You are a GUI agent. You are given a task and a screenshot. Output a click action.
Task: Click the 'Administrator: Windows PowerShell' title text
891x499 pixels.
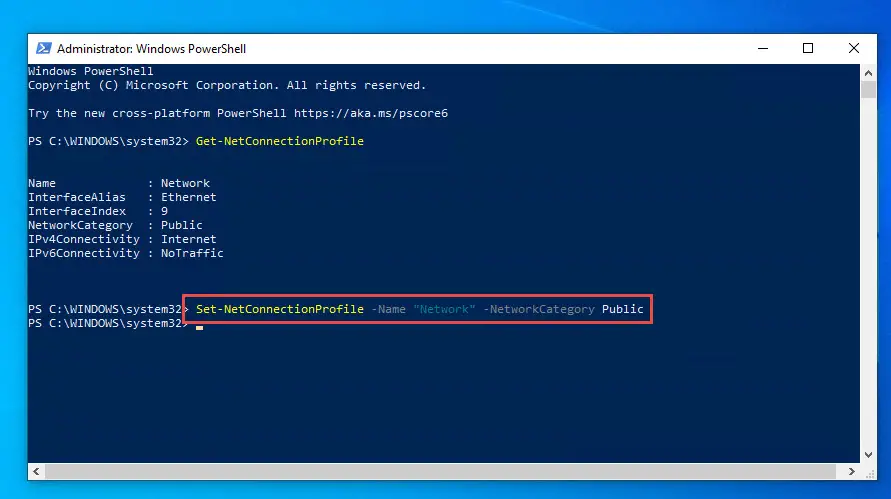coord(151,49)
